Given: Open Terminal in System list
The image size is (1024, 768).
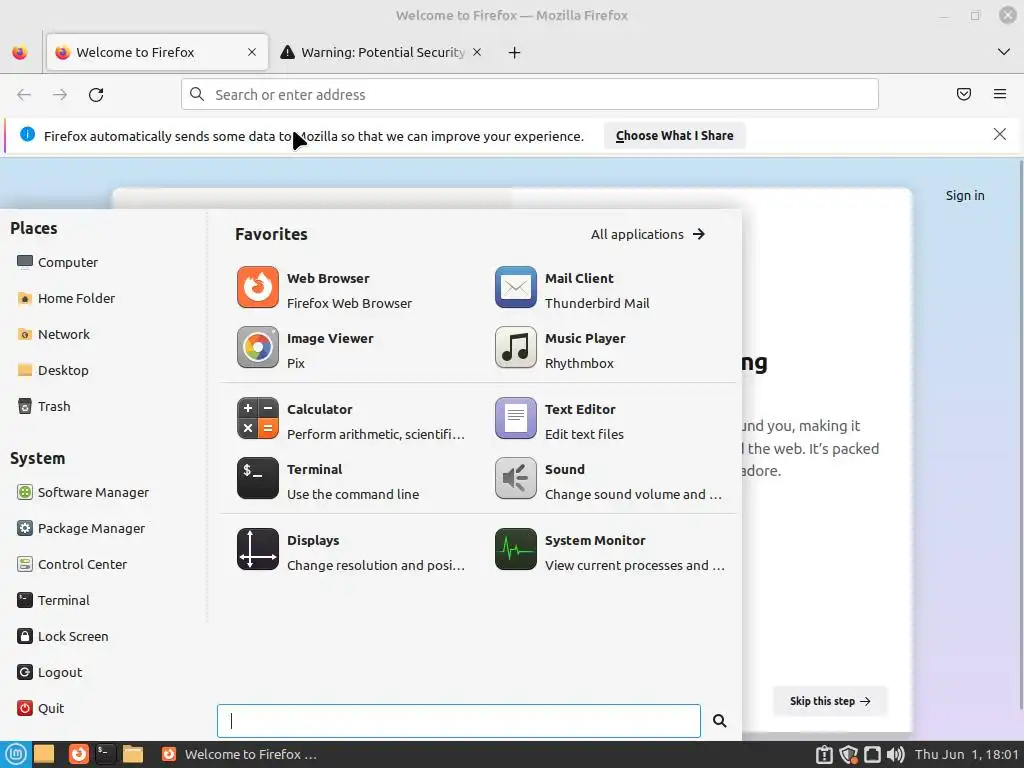Looking at the screenshot, I should 54,600.
